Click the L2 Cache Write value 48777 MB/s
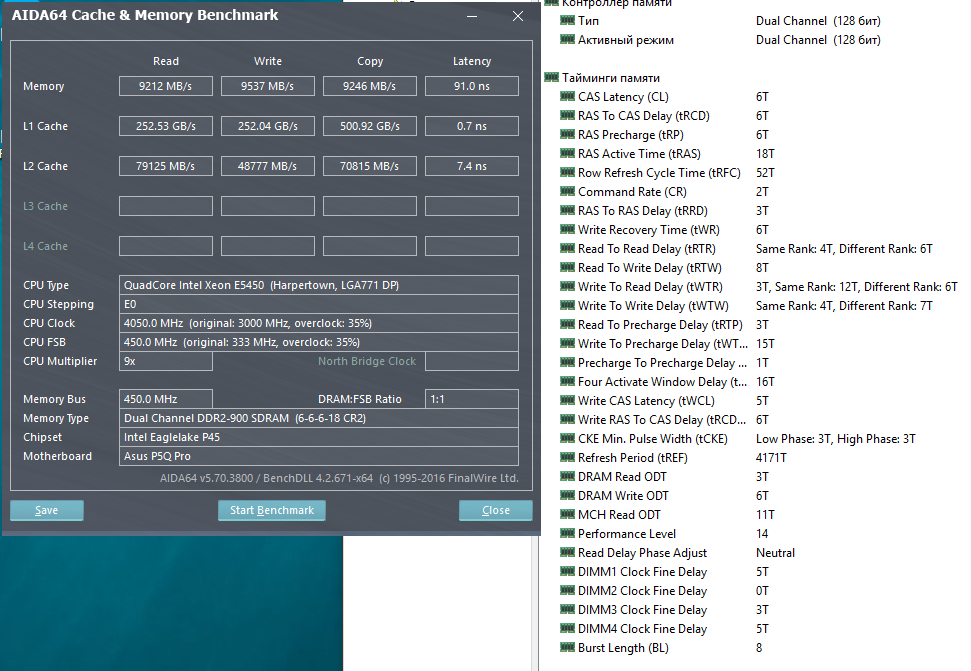This screenshot has height=671, width=971. (268, 166)
